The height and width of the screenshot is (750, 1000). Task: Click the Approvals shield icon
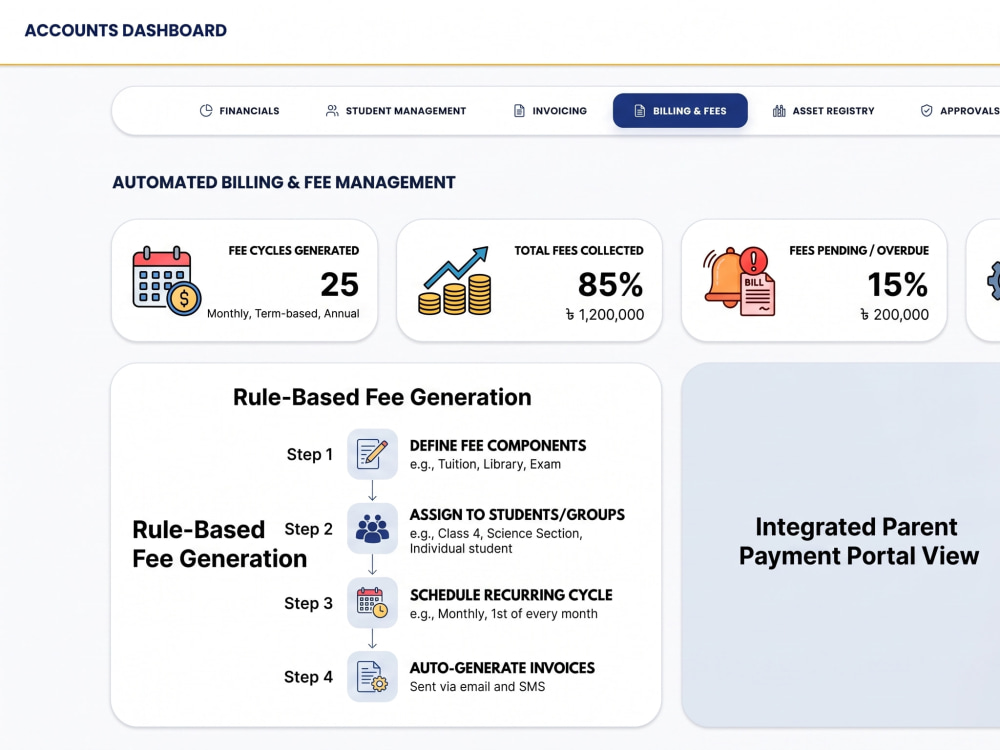[x=926, y=110]
